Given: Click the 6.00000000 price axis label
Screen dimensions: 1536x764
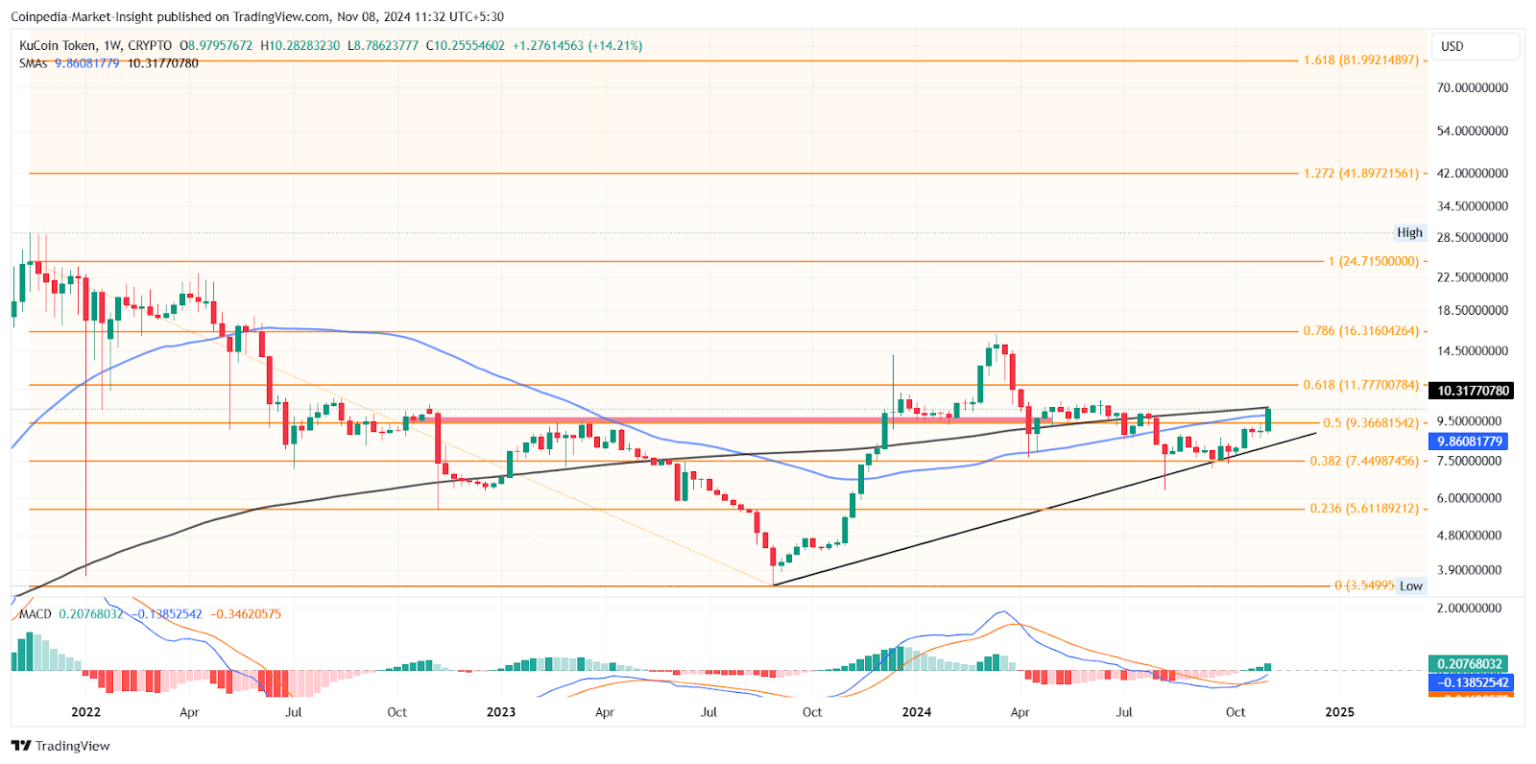Looking at the screenshot, I should click(x=1469, y=498).
